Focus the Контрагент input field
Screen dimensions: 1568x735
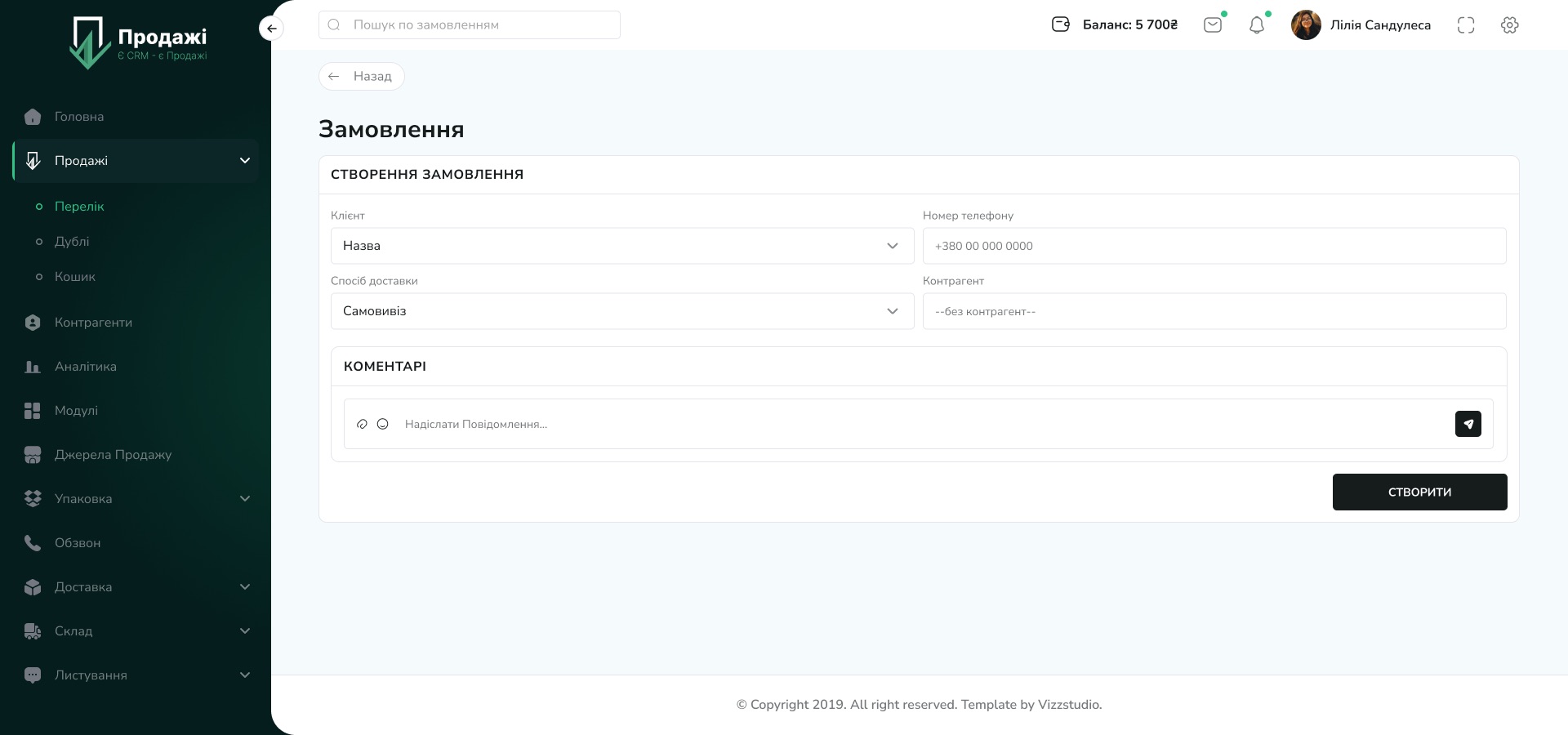[x=1214, y=311]
